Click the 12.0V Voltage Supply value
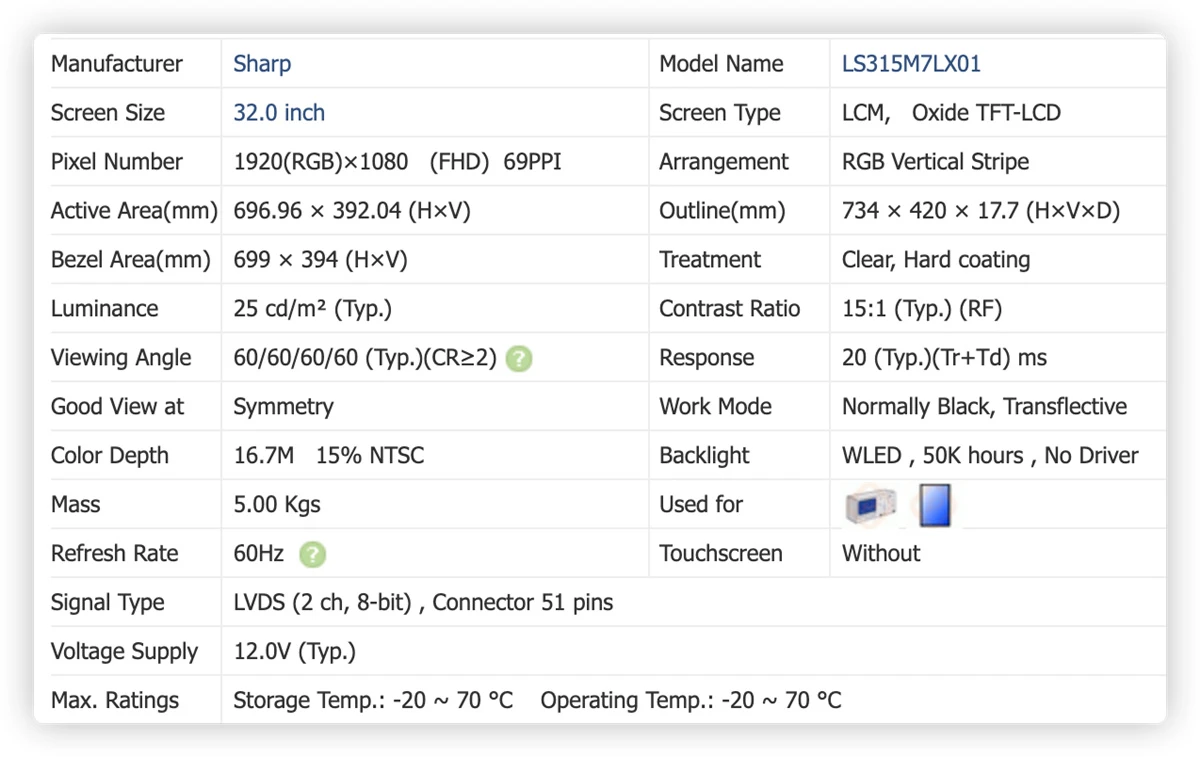The width and height of the screenshot is (1200, 757). click(294, 652)
